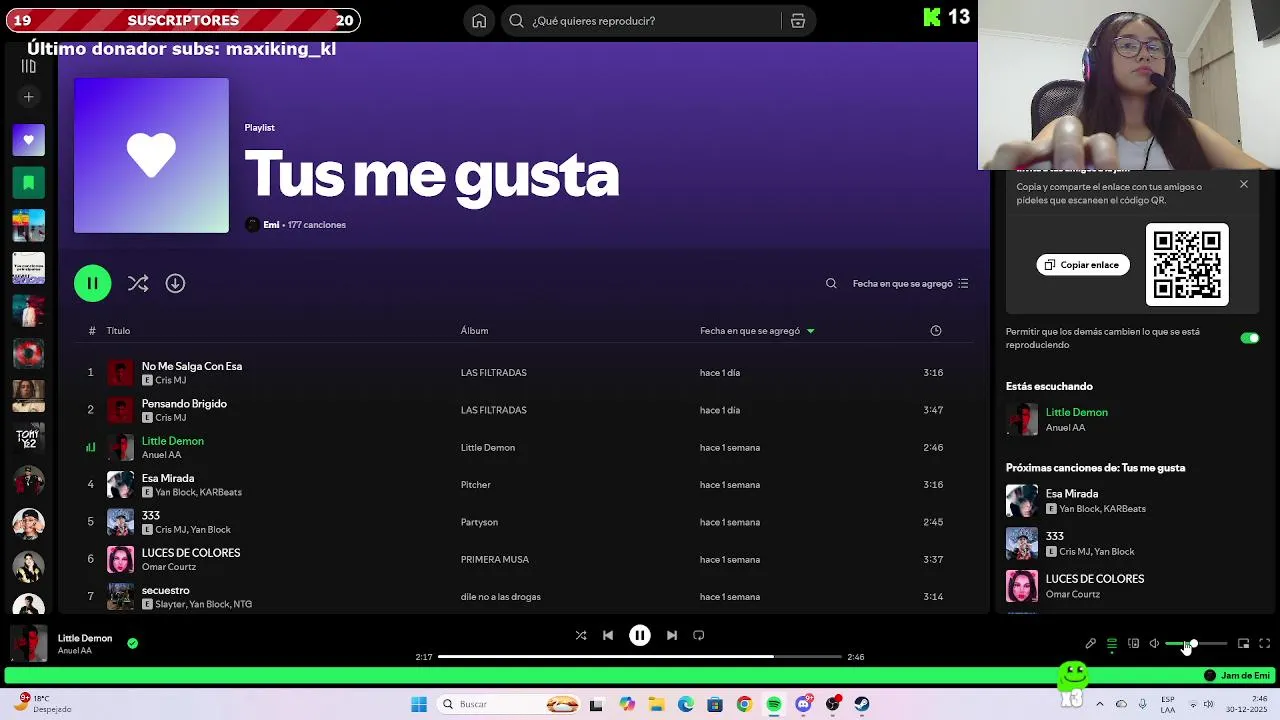The image size is (1280, 720).
Task: Open artist 'Anuel AA' in track row 3
Action: (162, 455)
